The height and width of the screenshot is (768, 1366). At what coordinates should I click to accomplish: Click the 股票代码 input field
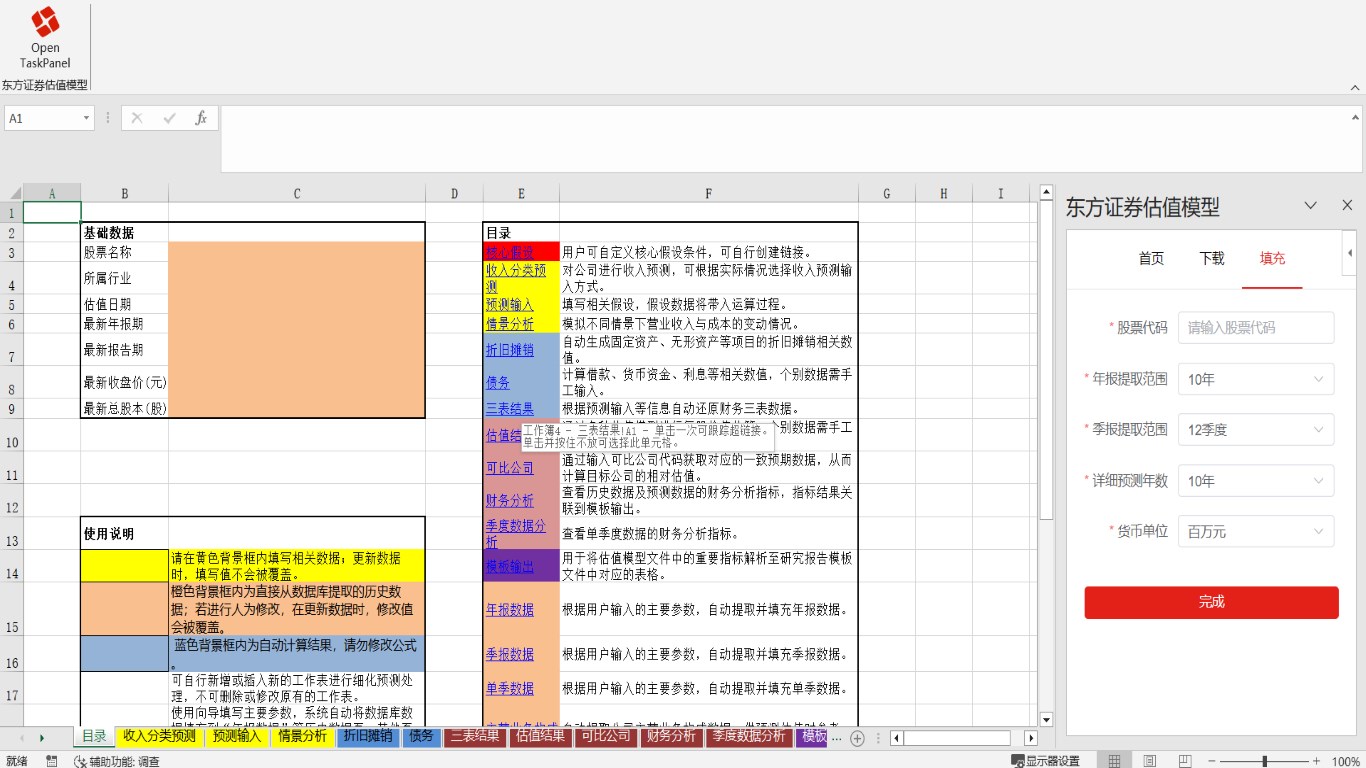(1256, 327)
